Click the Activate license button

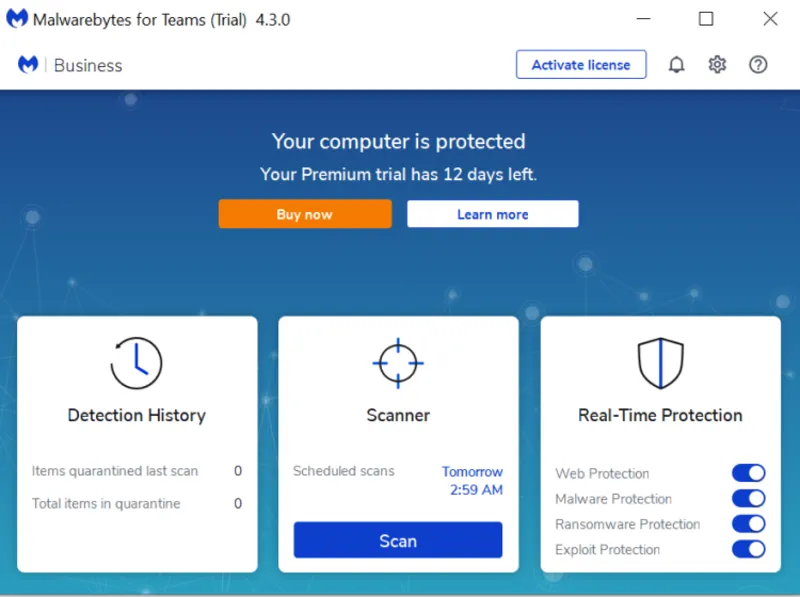tap(581, 65)
